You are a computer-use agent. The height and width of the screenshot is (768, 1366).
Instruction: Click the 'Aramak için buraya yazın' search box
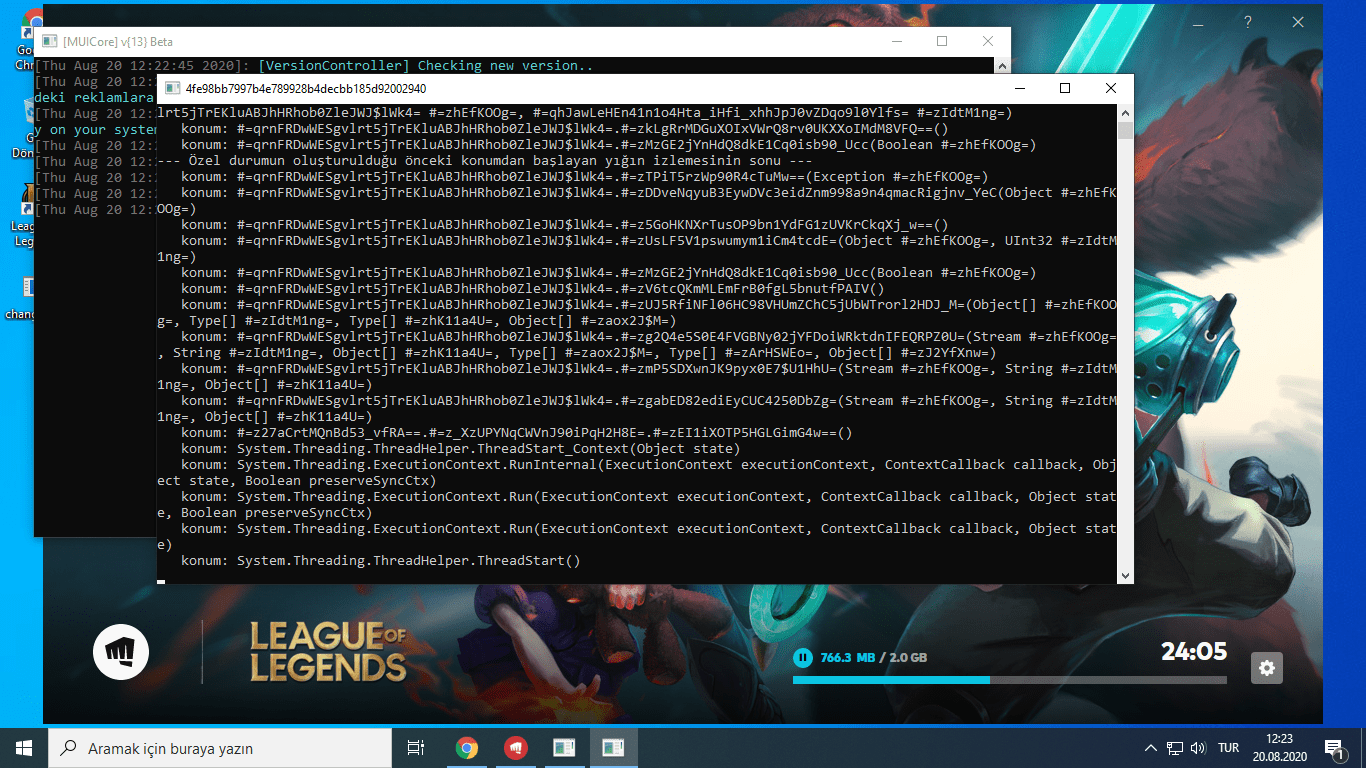click(220, 748)
